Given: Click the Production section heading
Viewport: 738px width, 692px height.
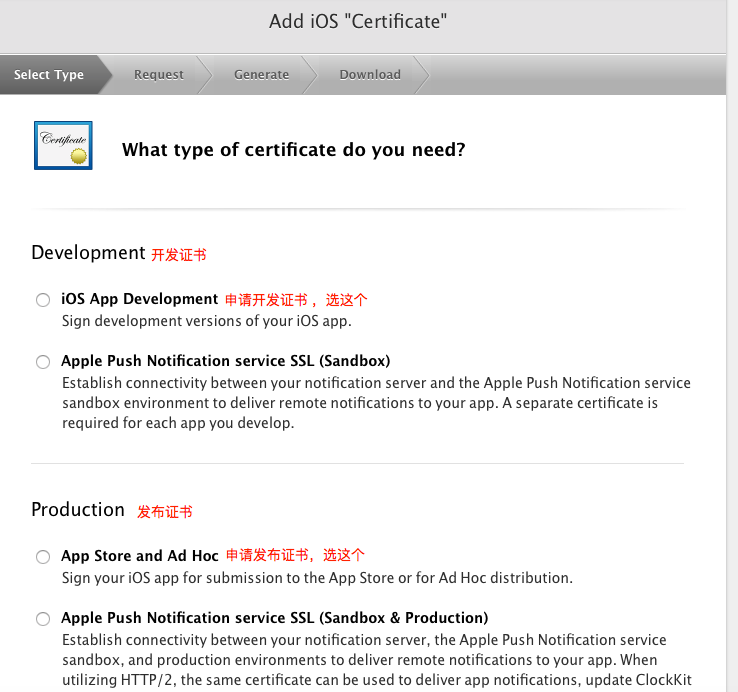Looking at the screenshot, I should pos(78,510).
